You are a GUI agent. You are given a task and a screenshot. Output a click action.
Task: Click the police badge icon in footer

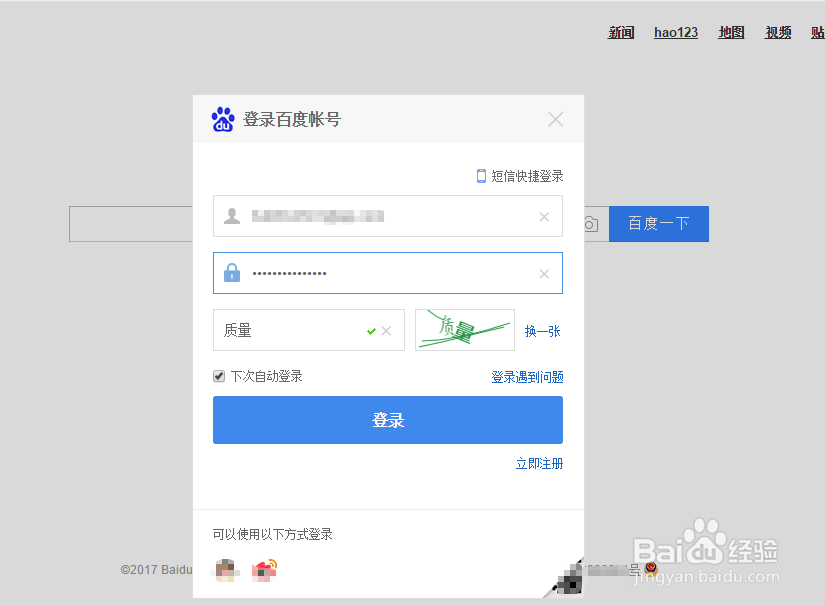click(651, 568)
